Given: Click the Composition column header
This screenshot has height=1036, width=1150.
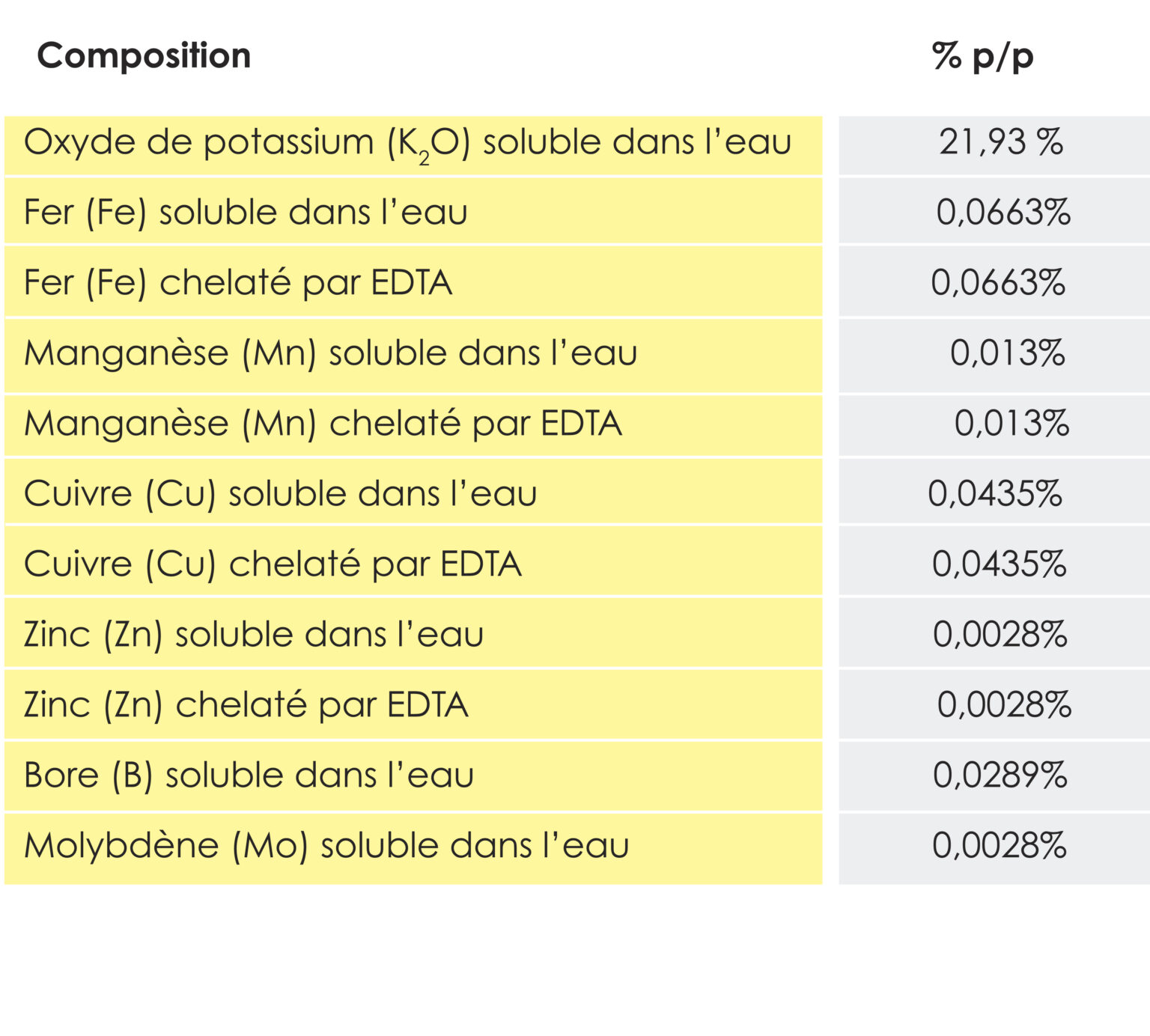Looking at the screenshot, I should click(x=144, y=56).
